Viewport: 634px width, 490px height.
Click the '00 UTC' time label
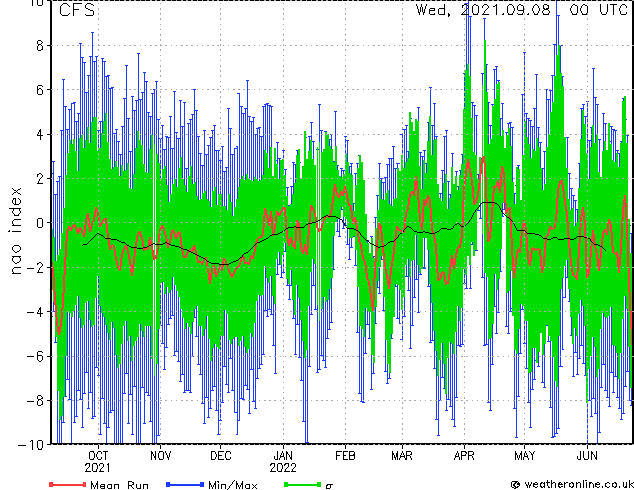point(599,10)
